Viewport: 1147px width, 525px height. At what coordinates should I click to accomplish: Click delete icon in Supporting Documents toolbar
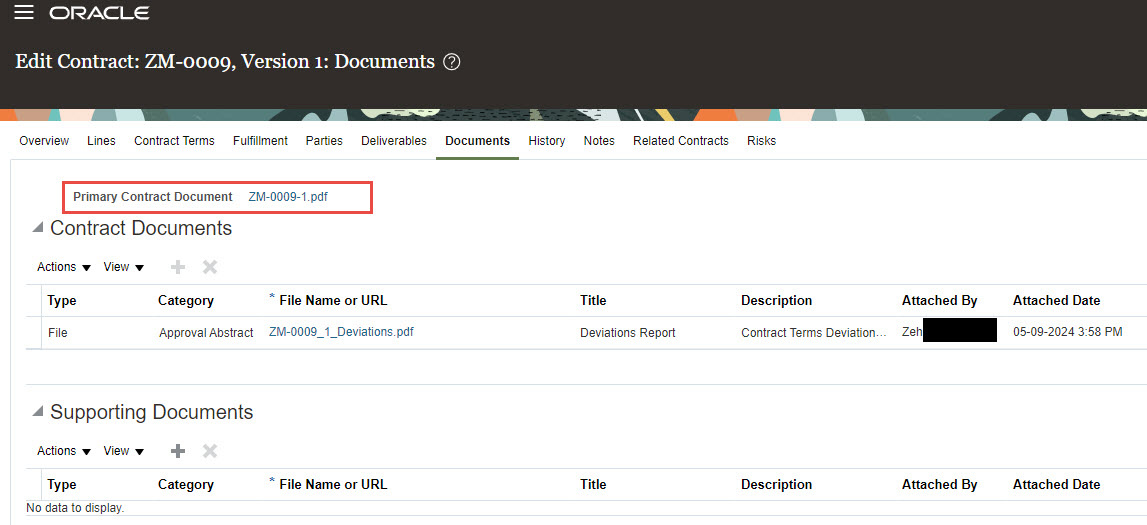tap(210, 451)
